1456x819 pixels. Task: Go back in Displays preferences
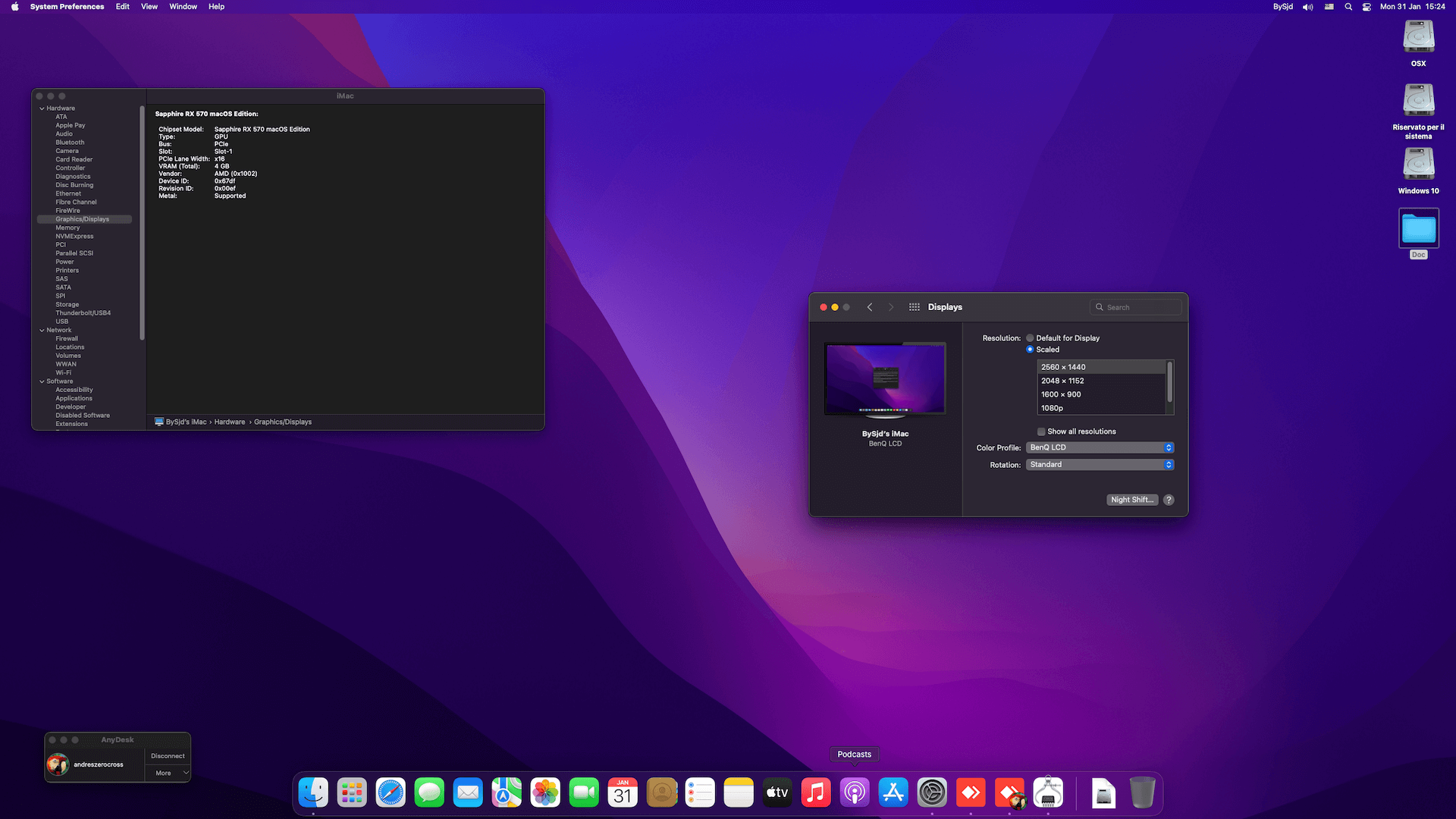coord(870,307)
